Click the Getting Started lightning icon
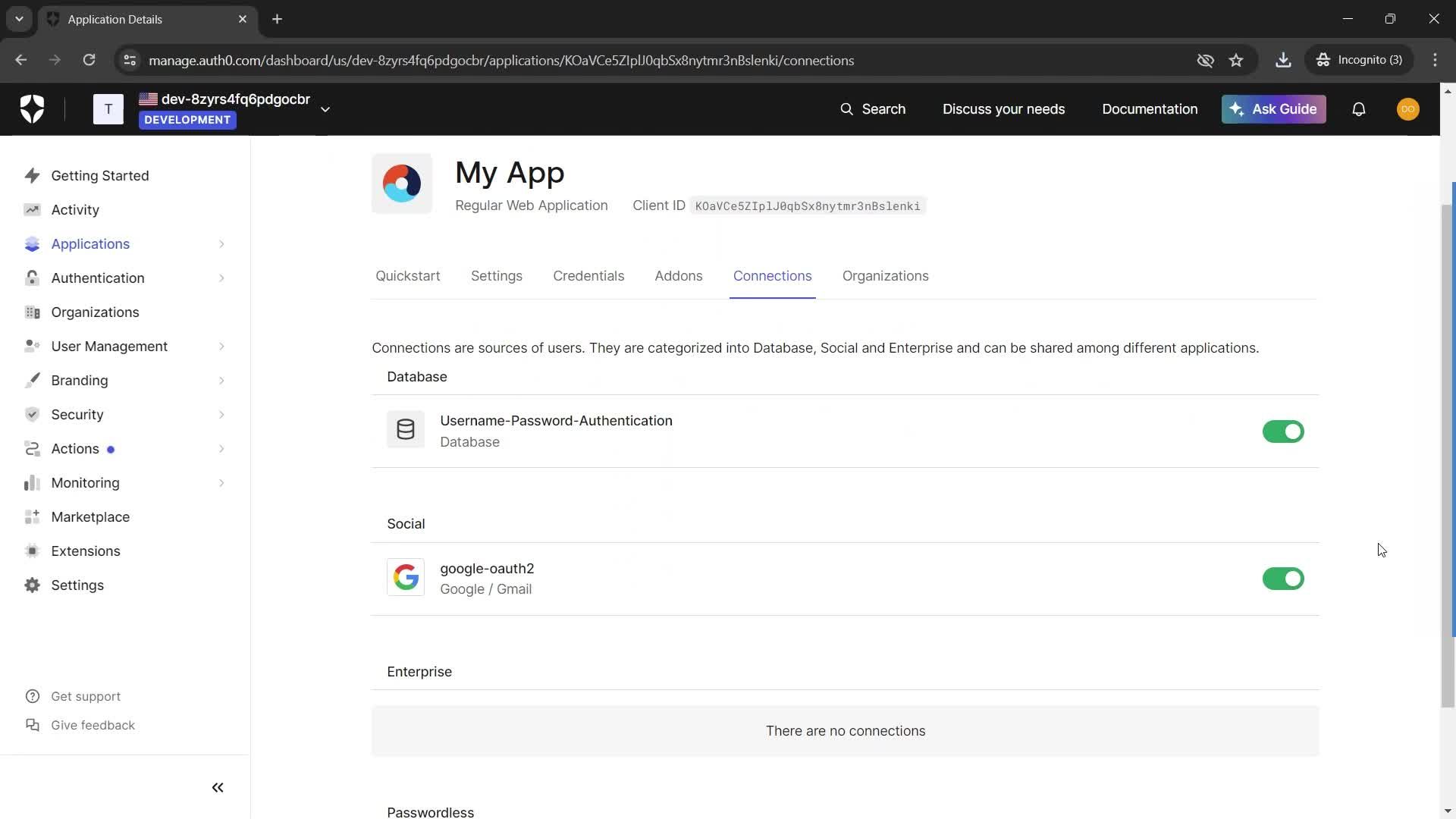This screenshot has width=1456, height=819. pyautogui.click(x=32, y=176)
